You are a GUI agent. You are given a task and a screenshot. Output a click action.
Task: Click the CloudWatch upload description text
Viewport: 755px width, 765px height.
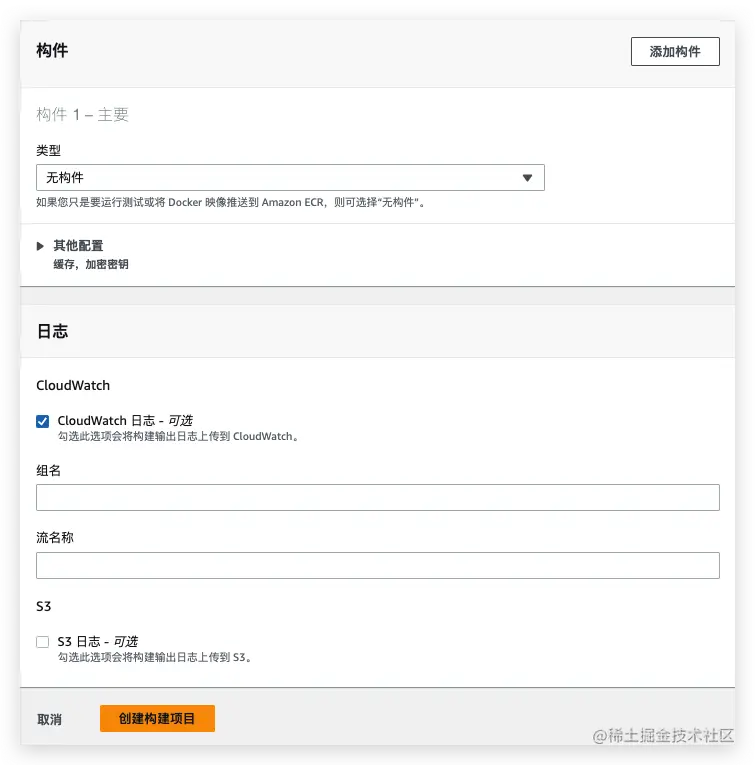coord(178,436)
